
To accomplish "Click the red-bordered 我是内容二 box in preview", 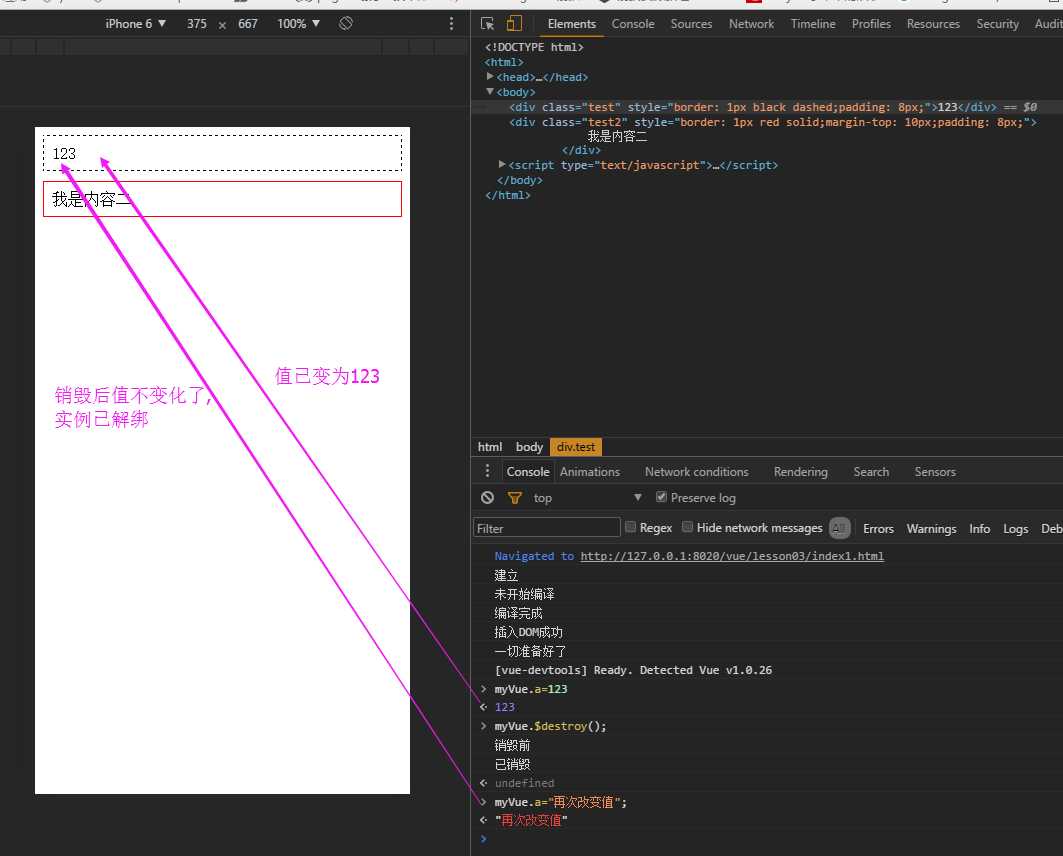I will [222, 199].
